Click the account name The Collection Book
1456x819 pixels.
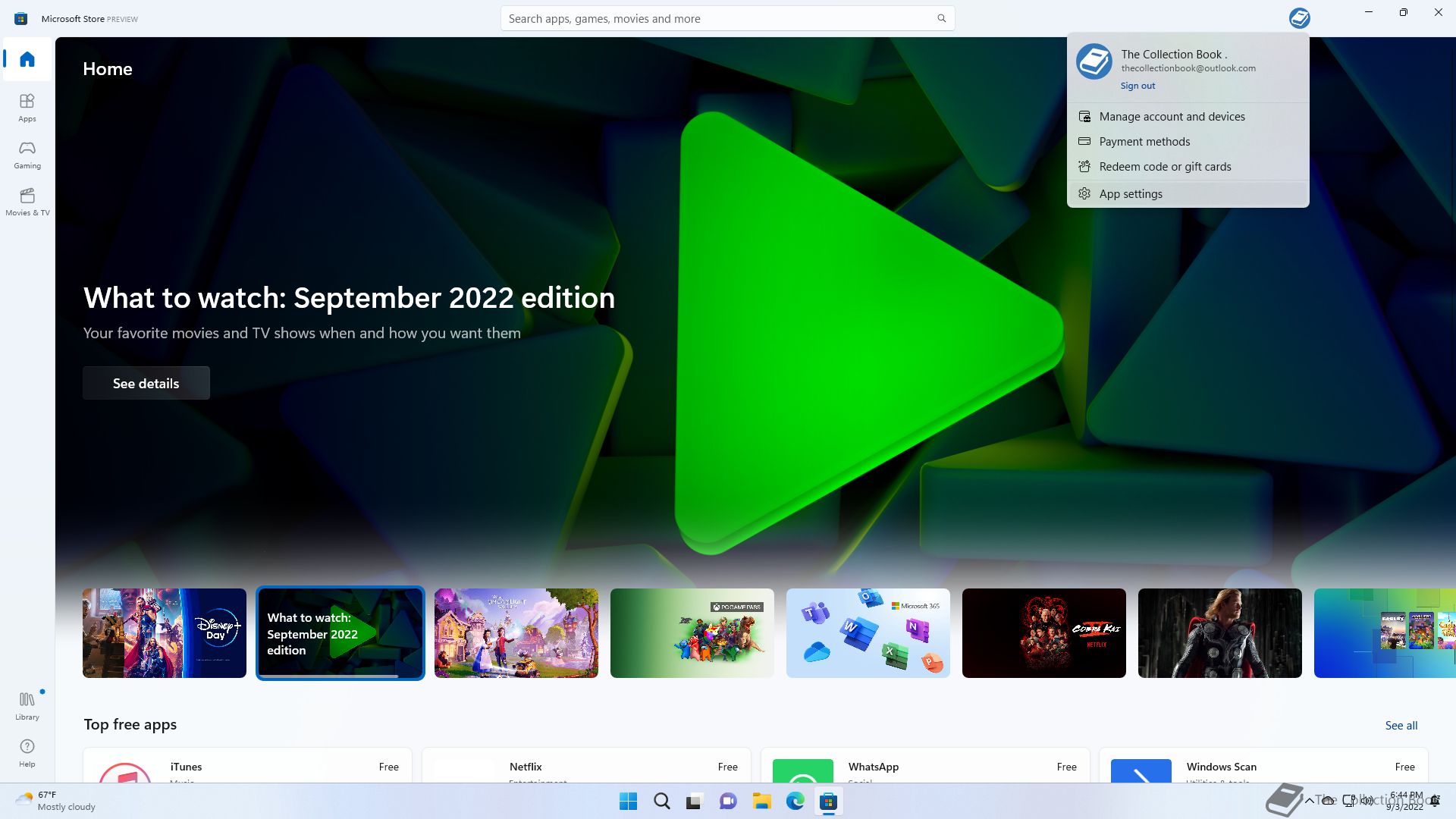[x=1174, y=55]
